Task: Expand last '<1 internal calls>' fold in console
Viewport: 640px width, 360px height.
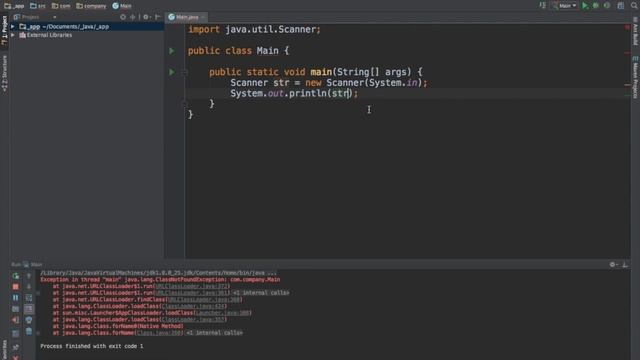Action: point(214,333)
